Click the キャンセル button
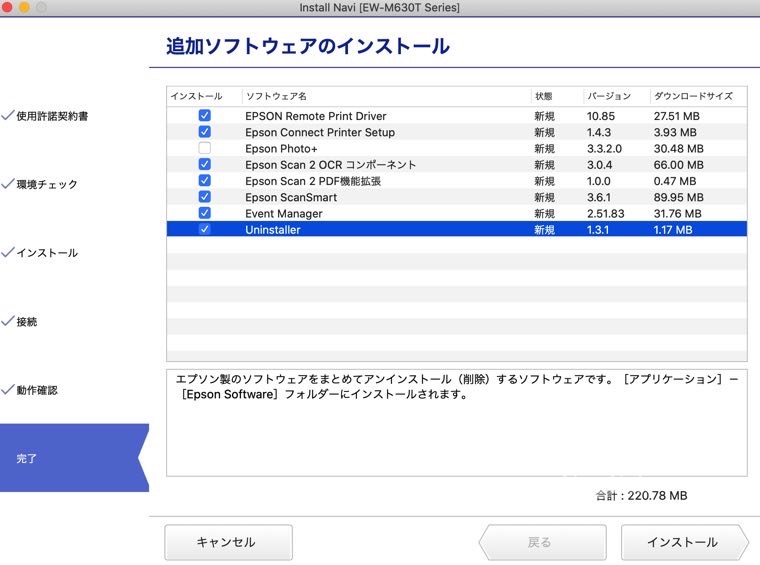Screen dimensions: 760x565 pos(228,542)
